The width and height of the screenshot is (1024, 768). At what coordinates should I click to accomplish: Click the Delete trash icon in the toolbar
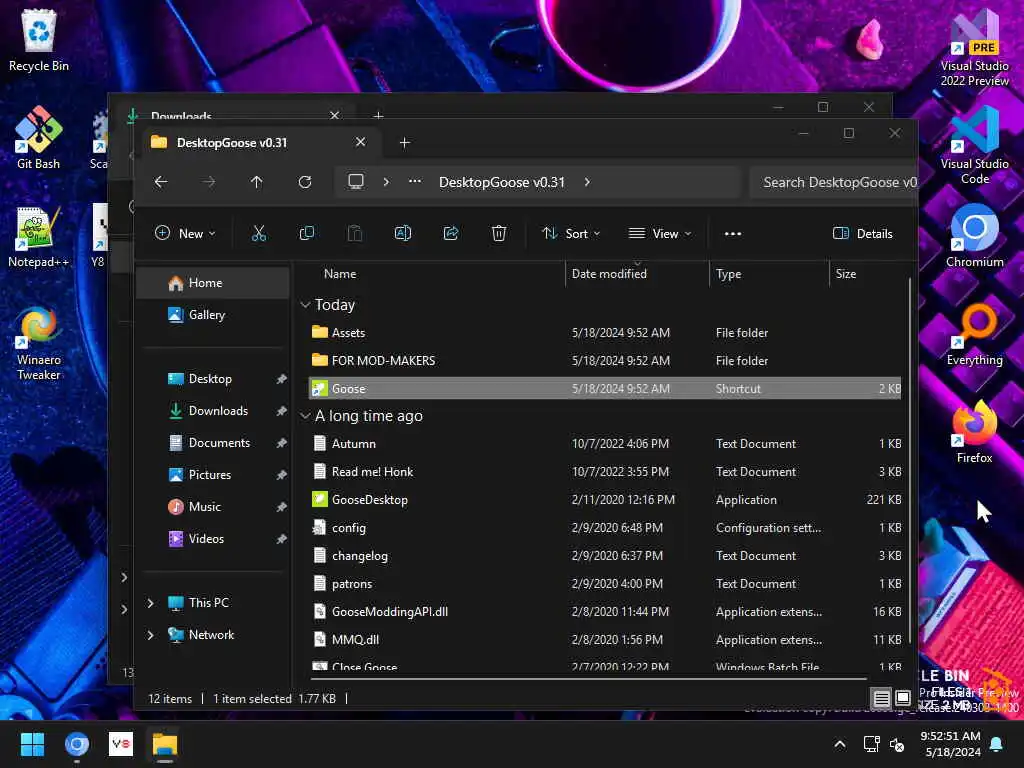[x=499, y=233]
